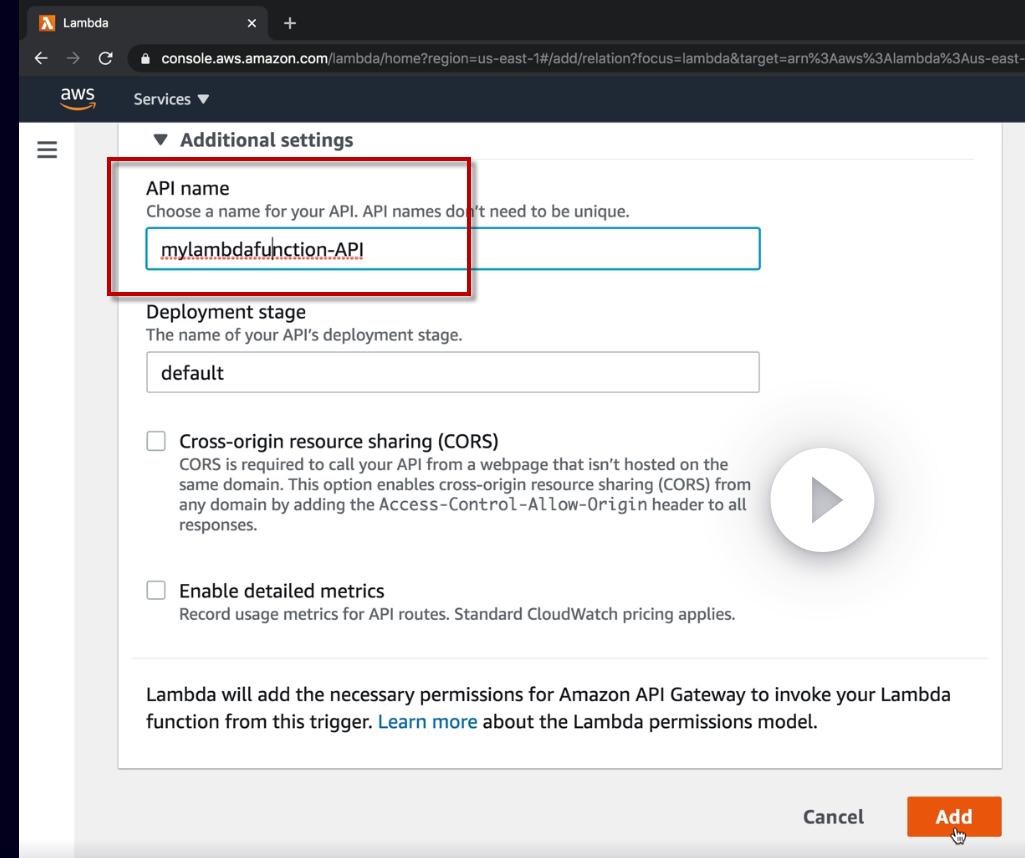Click the API name text field
Image resolution: width=1025 pixels, height=858 pixels.
coord(453,249)
